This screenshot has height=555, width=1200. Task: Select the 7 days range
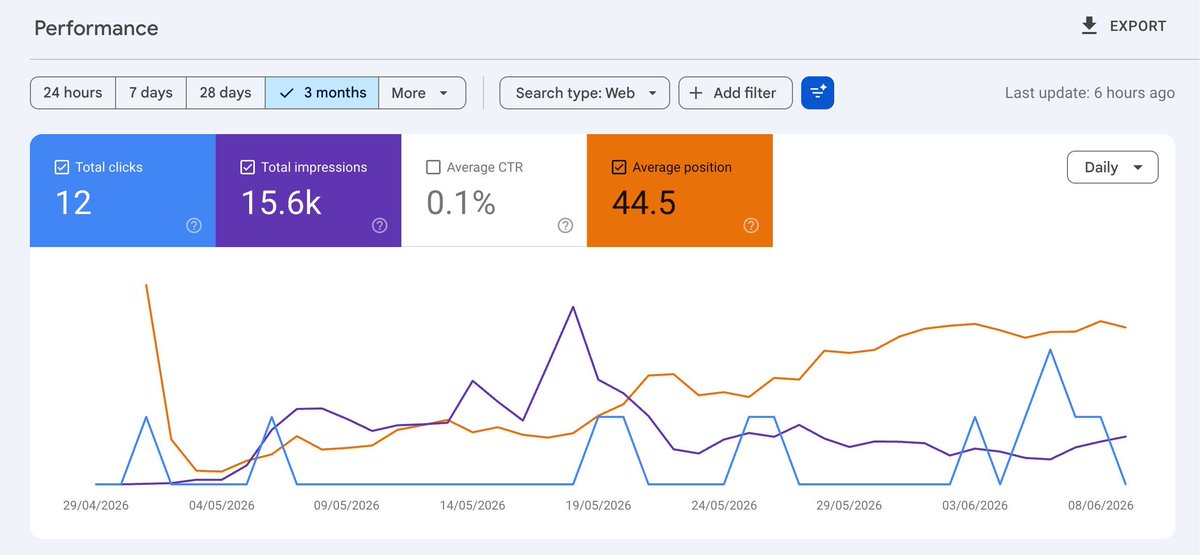(x=151, y=93)
